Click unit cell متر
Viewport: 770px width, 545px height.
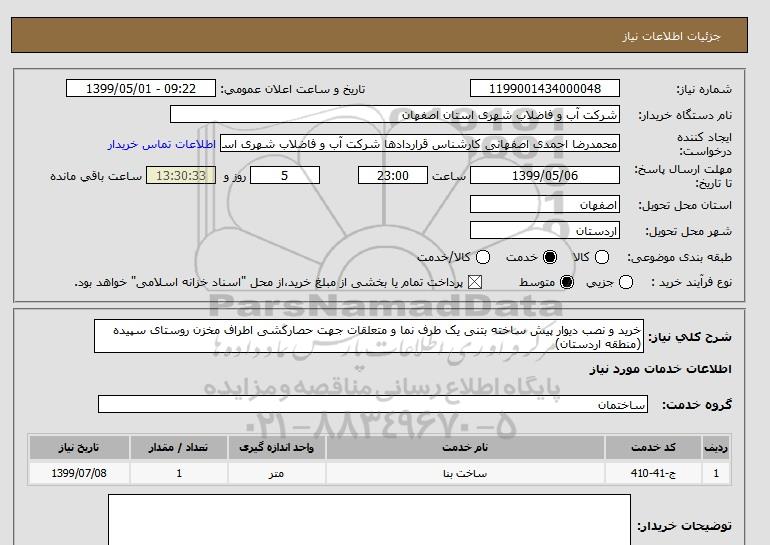tap(276, 473)
